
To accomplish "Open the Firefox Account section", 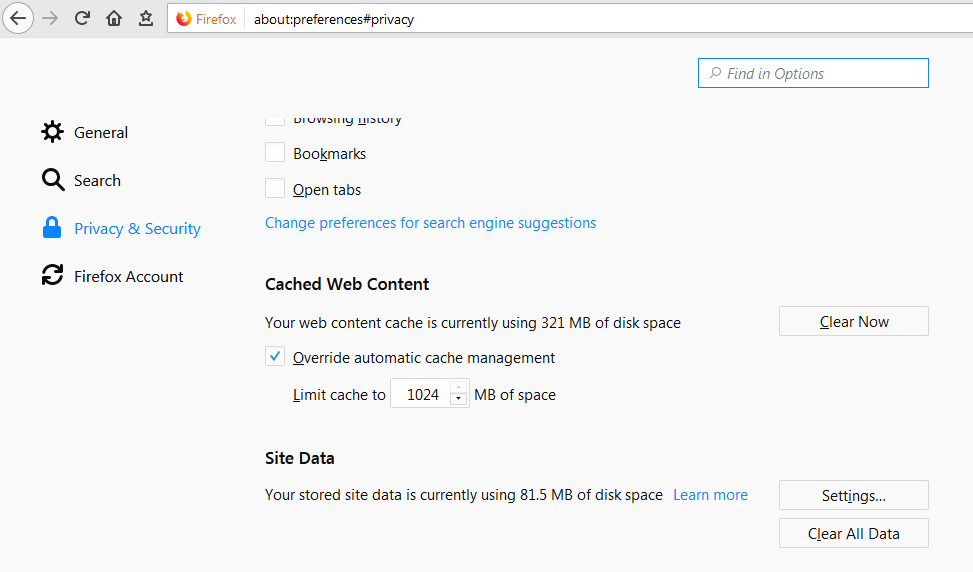I will (x=128, y=277).
